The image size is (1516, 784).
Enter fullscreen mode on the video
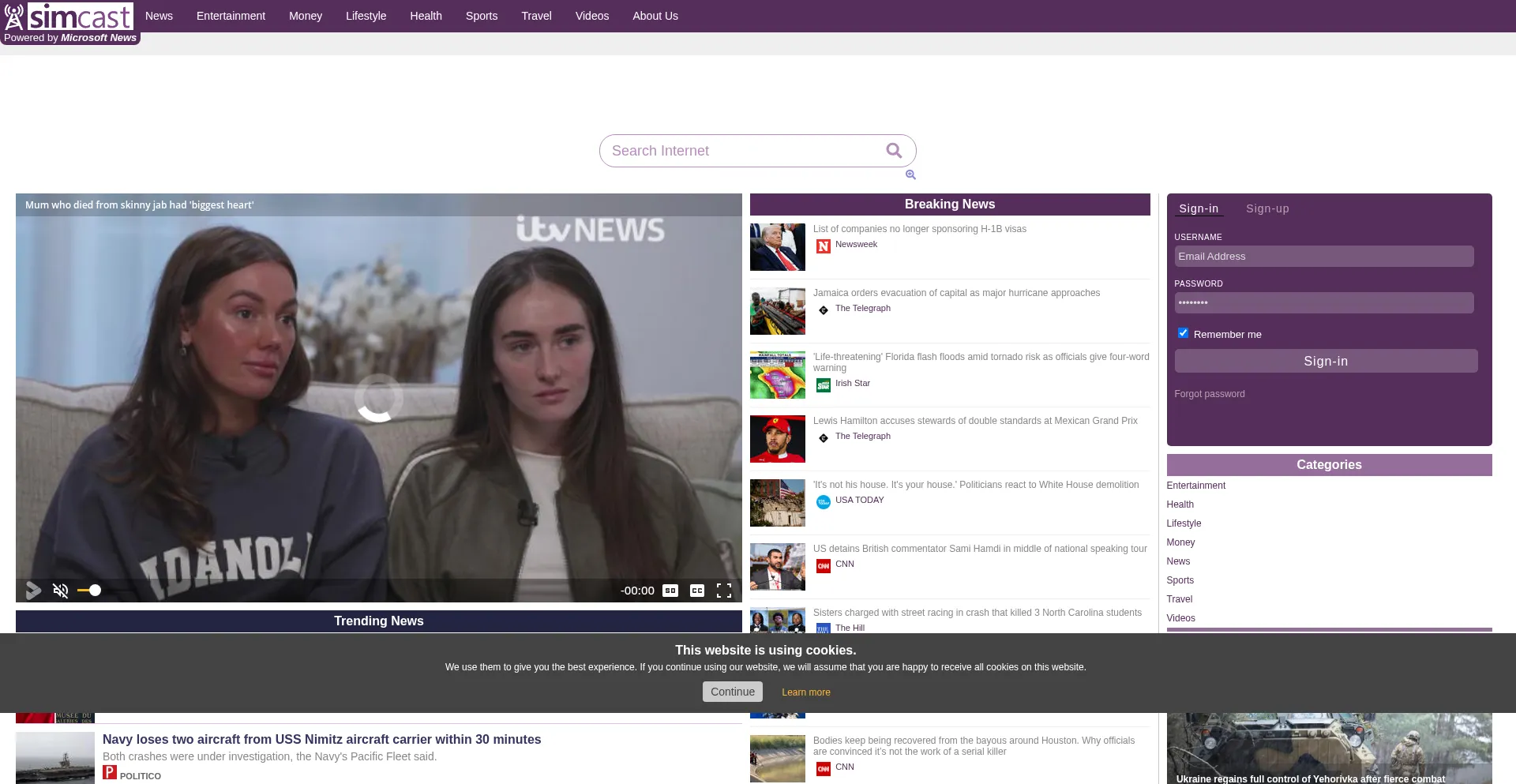tap(723, 591)
